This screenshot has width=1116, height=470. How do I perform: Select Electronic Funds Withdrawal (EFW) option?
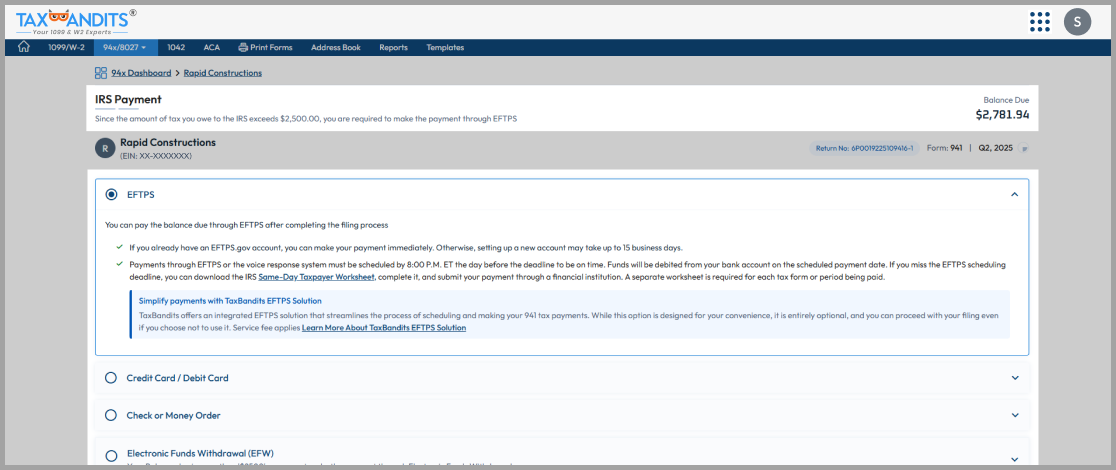(111, 456)
